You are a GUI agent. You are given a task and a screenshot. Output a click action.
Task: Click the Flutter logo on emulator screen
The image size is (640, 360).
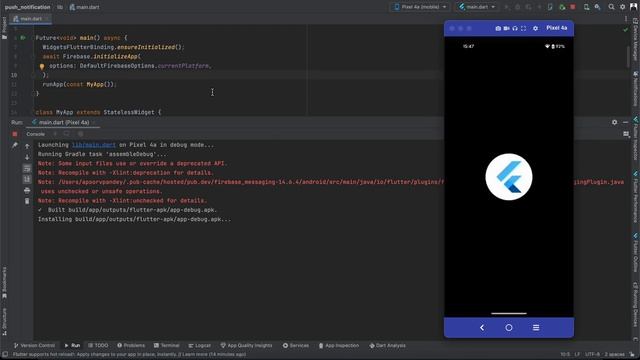point(509,177)
